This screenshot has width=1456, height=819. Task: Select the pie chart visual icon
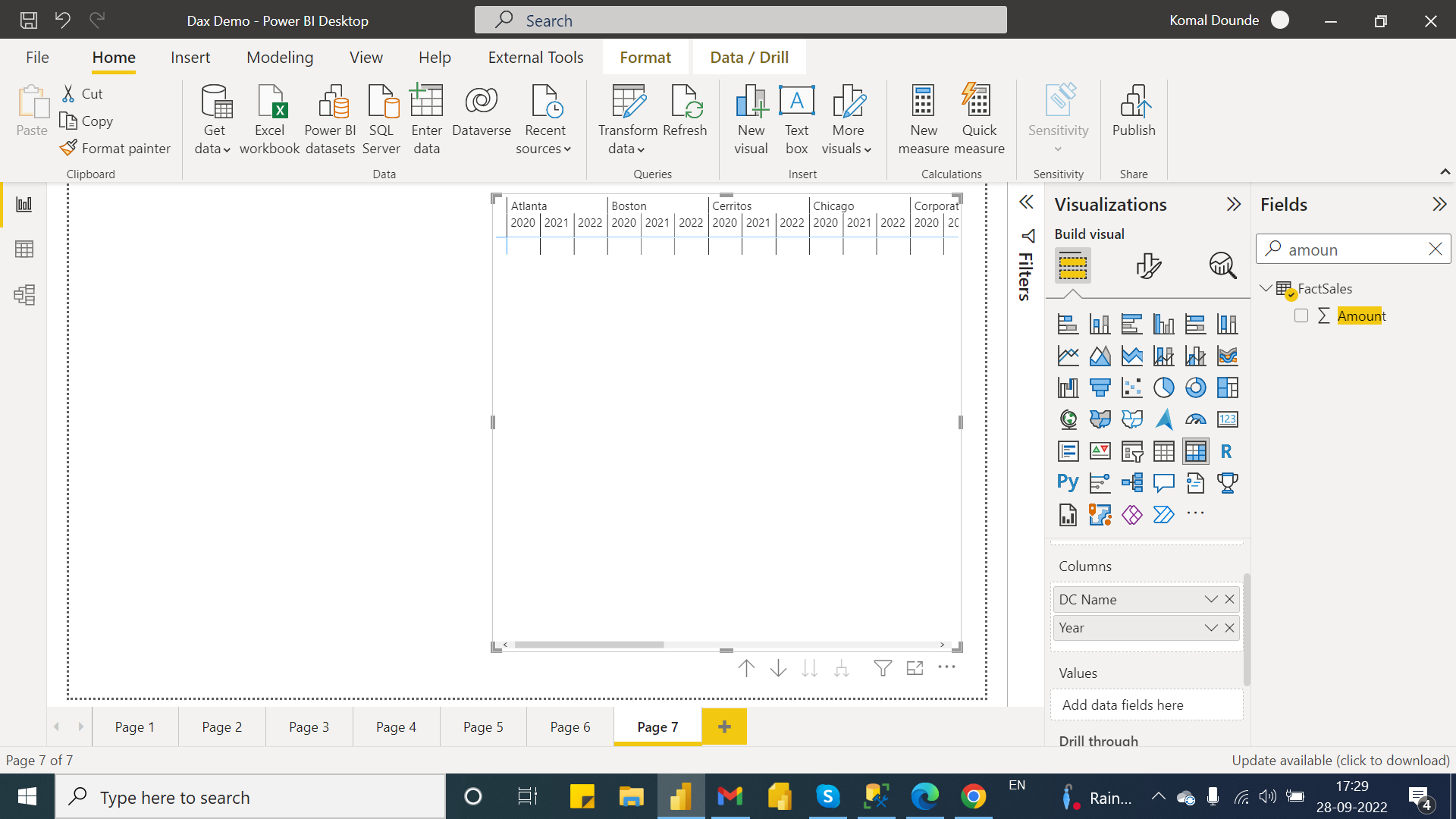1163,388
